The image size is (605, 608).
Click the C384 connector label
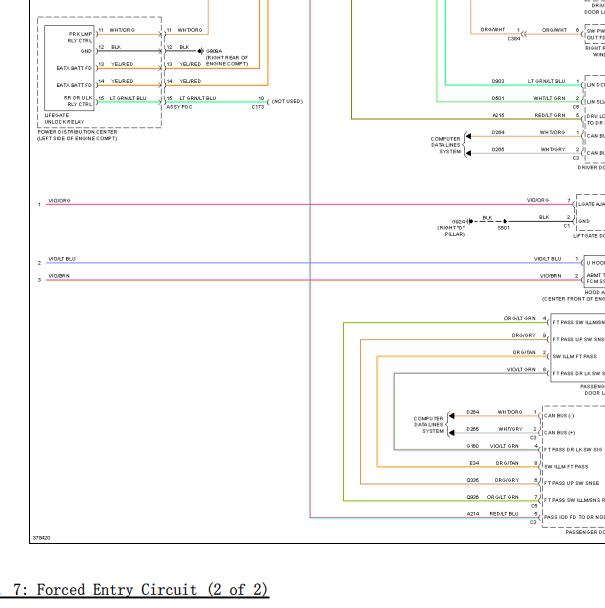point(514,39)
